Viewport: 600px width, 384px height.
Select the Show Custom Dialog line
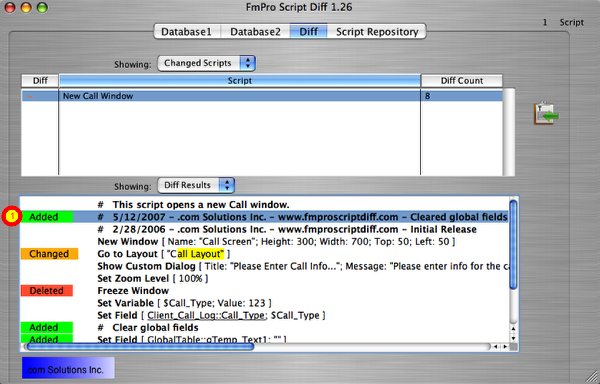[303, 266]
